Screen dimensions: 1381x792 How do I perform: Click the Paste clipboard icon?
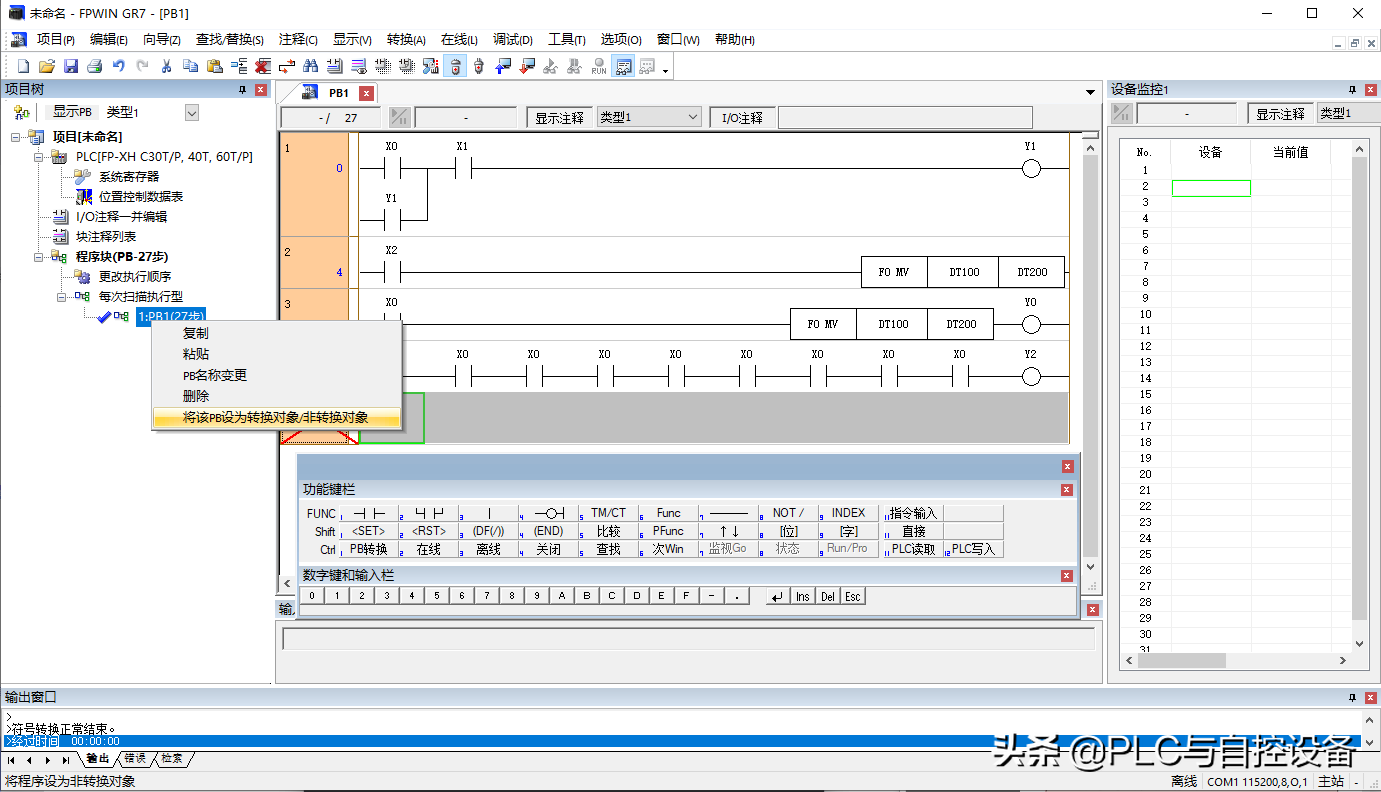click(215, 67)
